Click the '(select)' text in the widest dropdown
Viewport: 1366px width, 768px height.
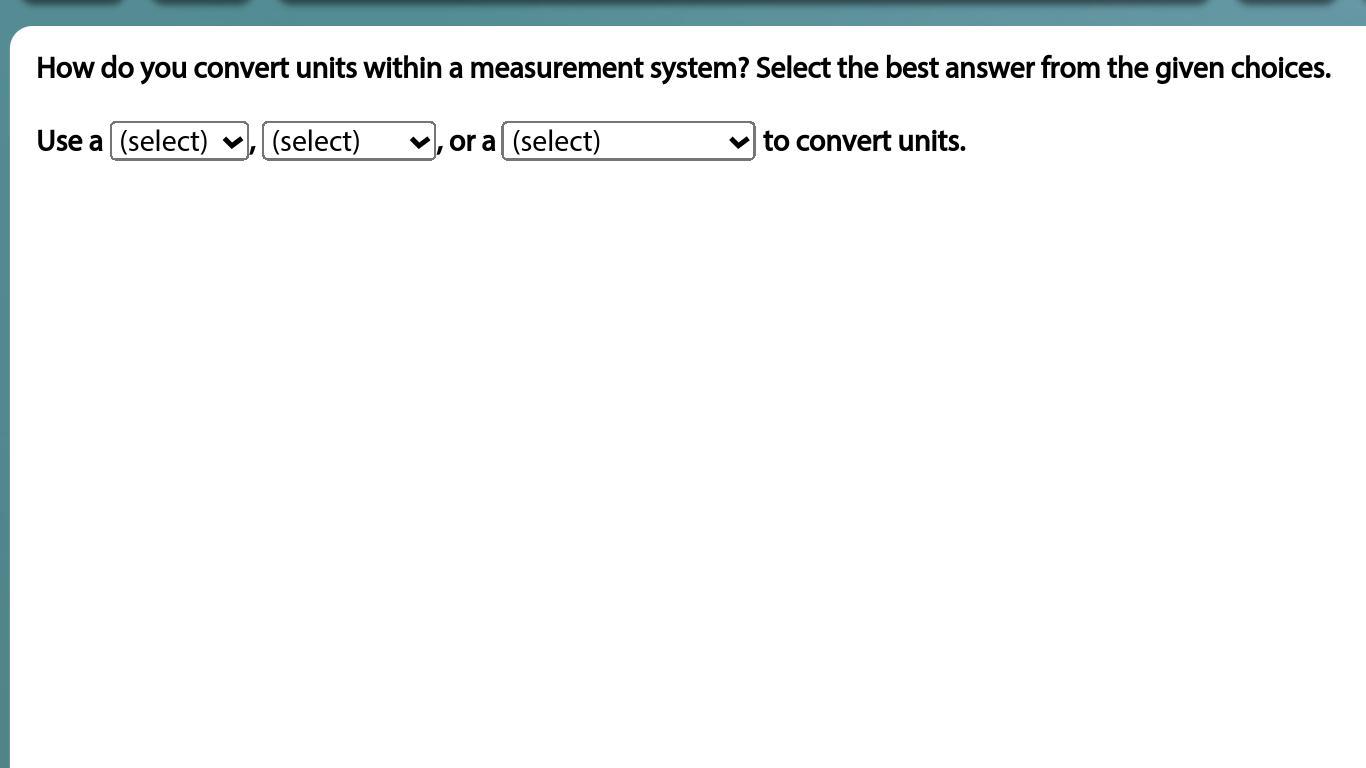(x=556, y=141)
